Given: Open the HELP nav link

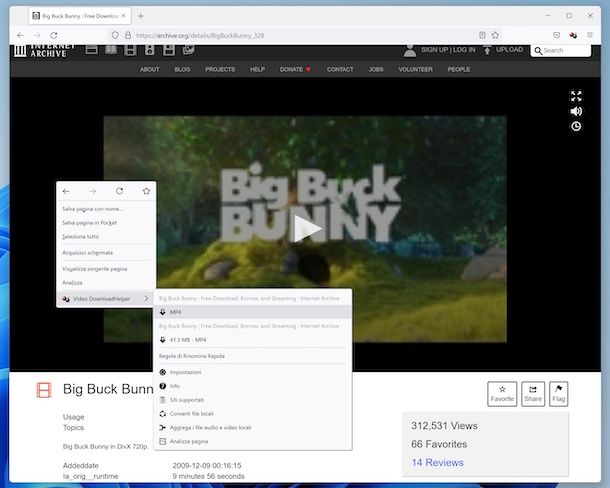Looking at the screenshot, I should click(x=258, y=69).
